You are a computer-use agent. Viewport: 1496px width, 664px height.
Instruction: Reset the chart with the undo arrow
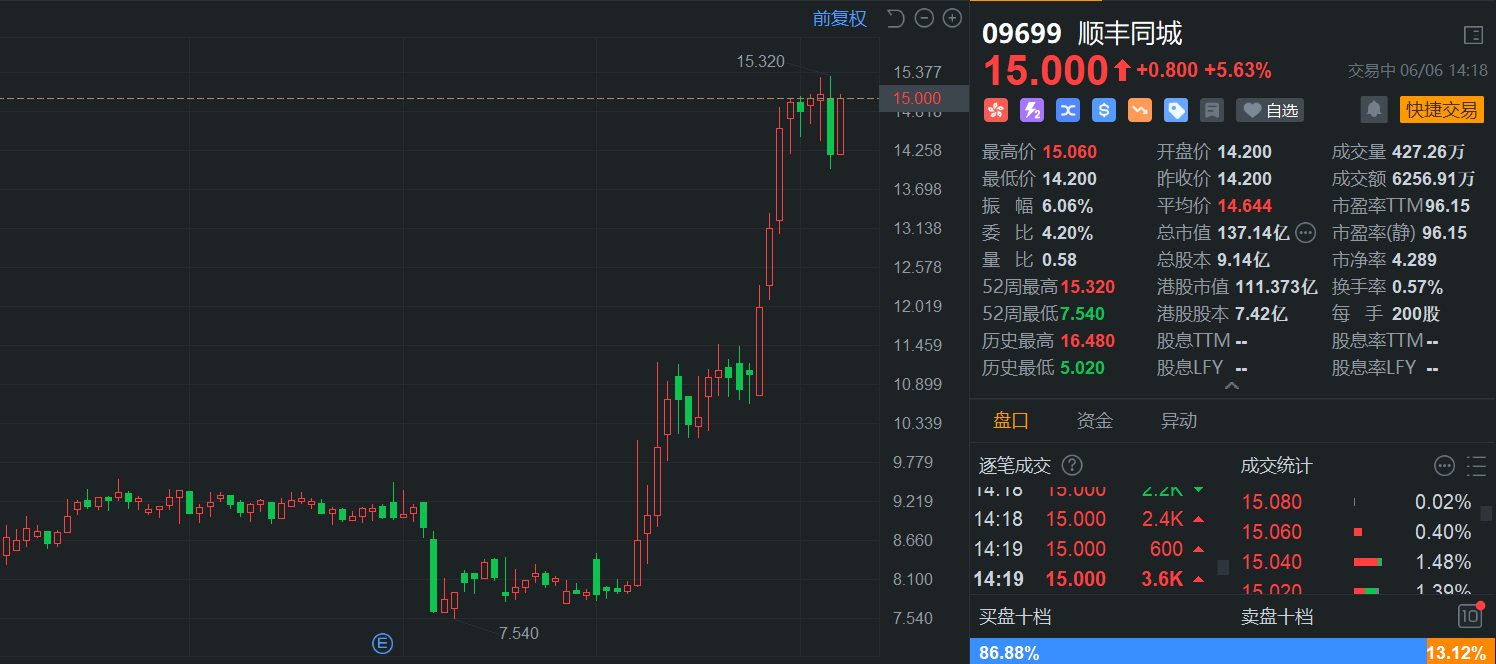[895, 18]
